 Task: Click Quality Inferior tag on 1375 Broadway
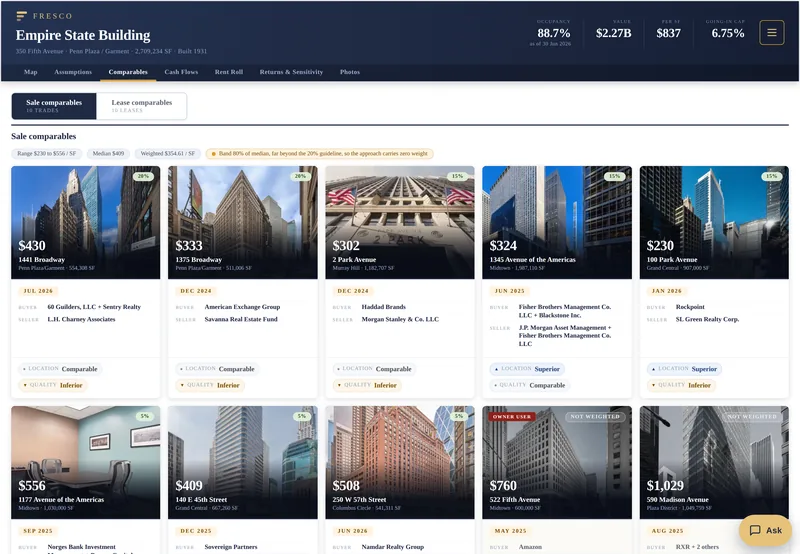(x=210, y=385)
